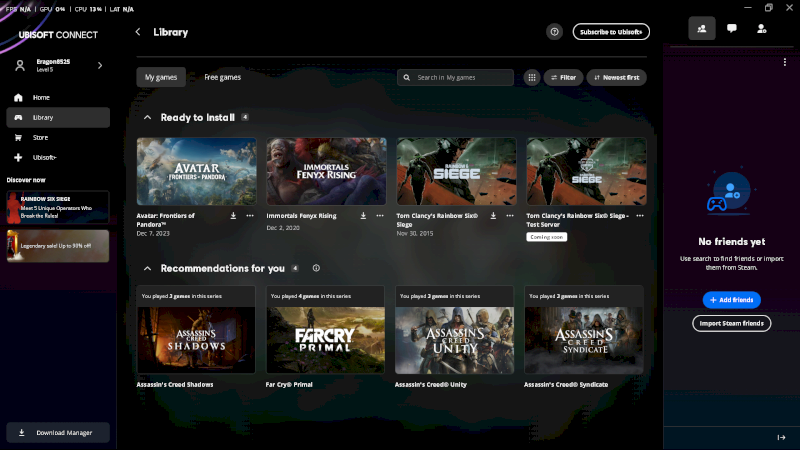800x450 pixels.
Task: Open more options for Avatar: Frontiers of Pandora
Action: [250, 216]
